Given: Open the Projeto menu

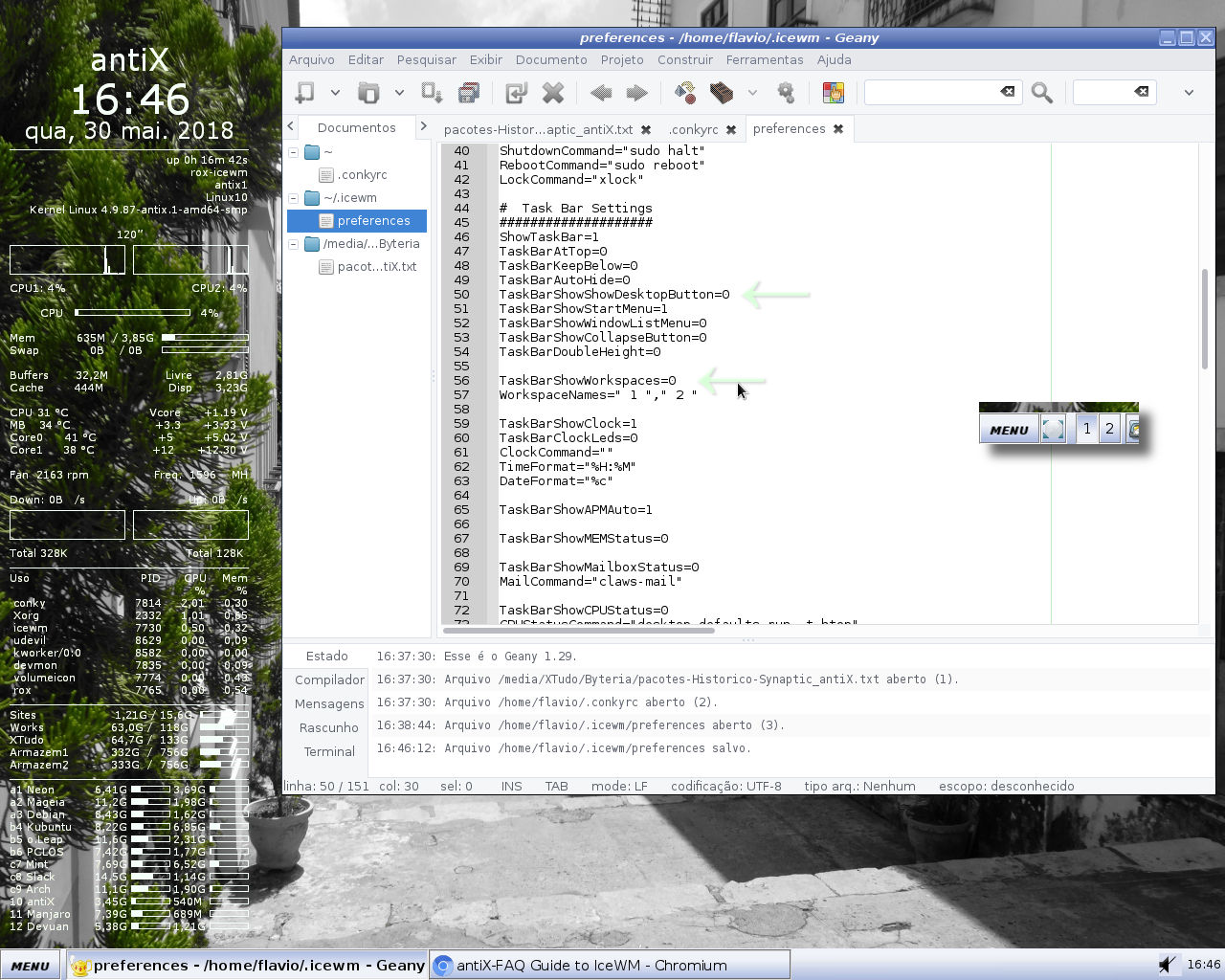Looking at the screenshot, I should click(x=622, y=59).
